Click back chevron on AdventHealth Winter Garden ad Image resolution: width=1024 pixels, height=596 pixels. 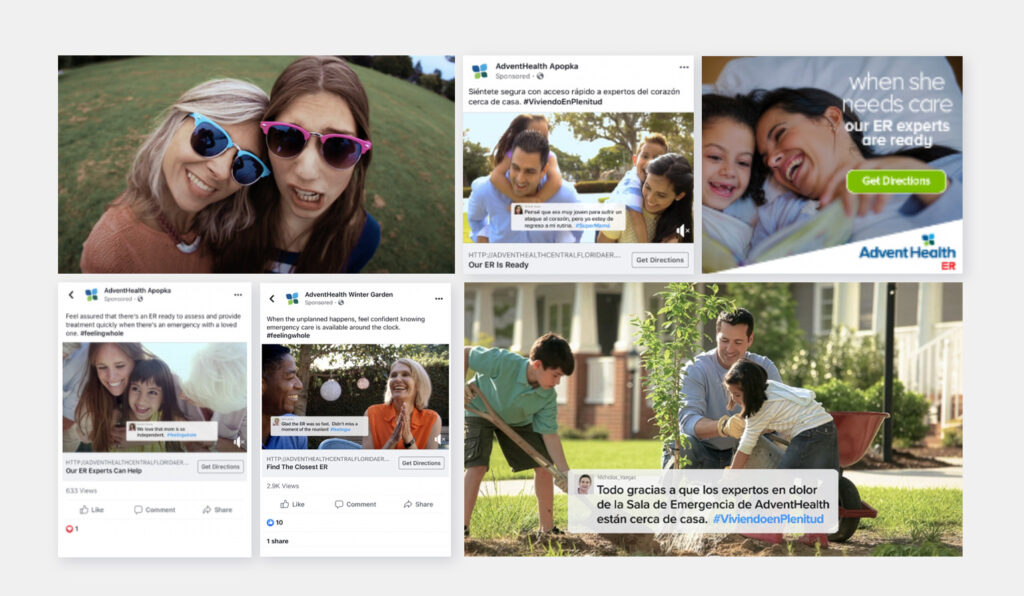[x=272, y=298]
